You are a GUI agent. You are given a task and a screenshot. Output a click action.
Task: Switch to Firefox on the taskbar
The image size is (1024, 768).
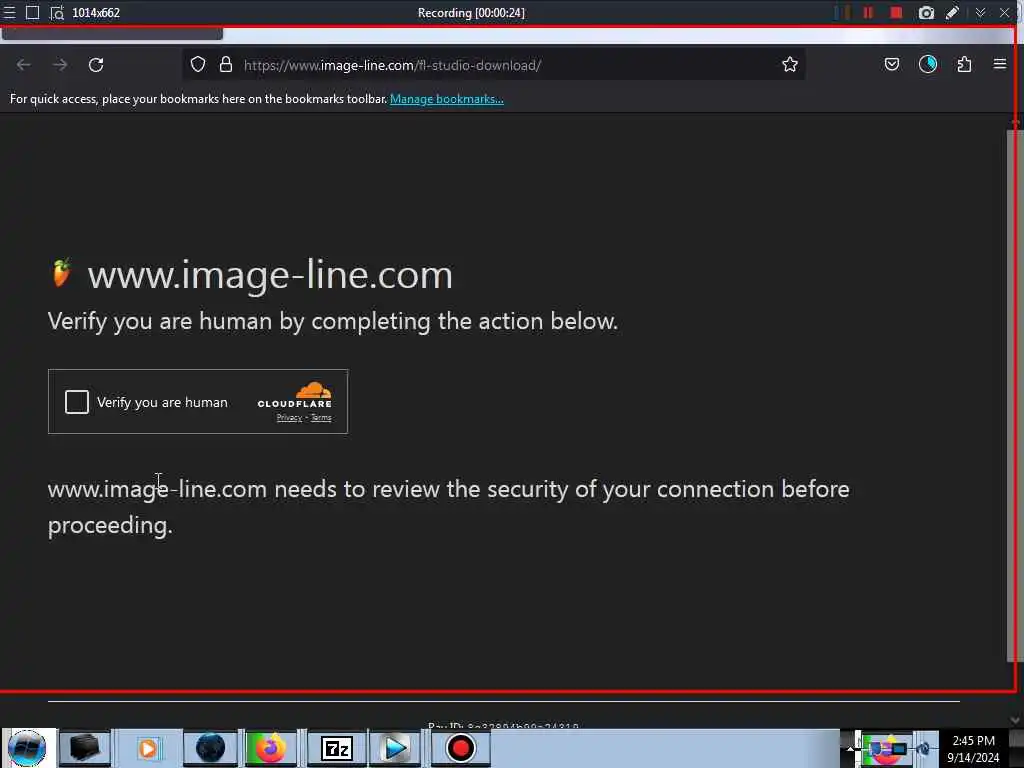[x=270, y=748]
